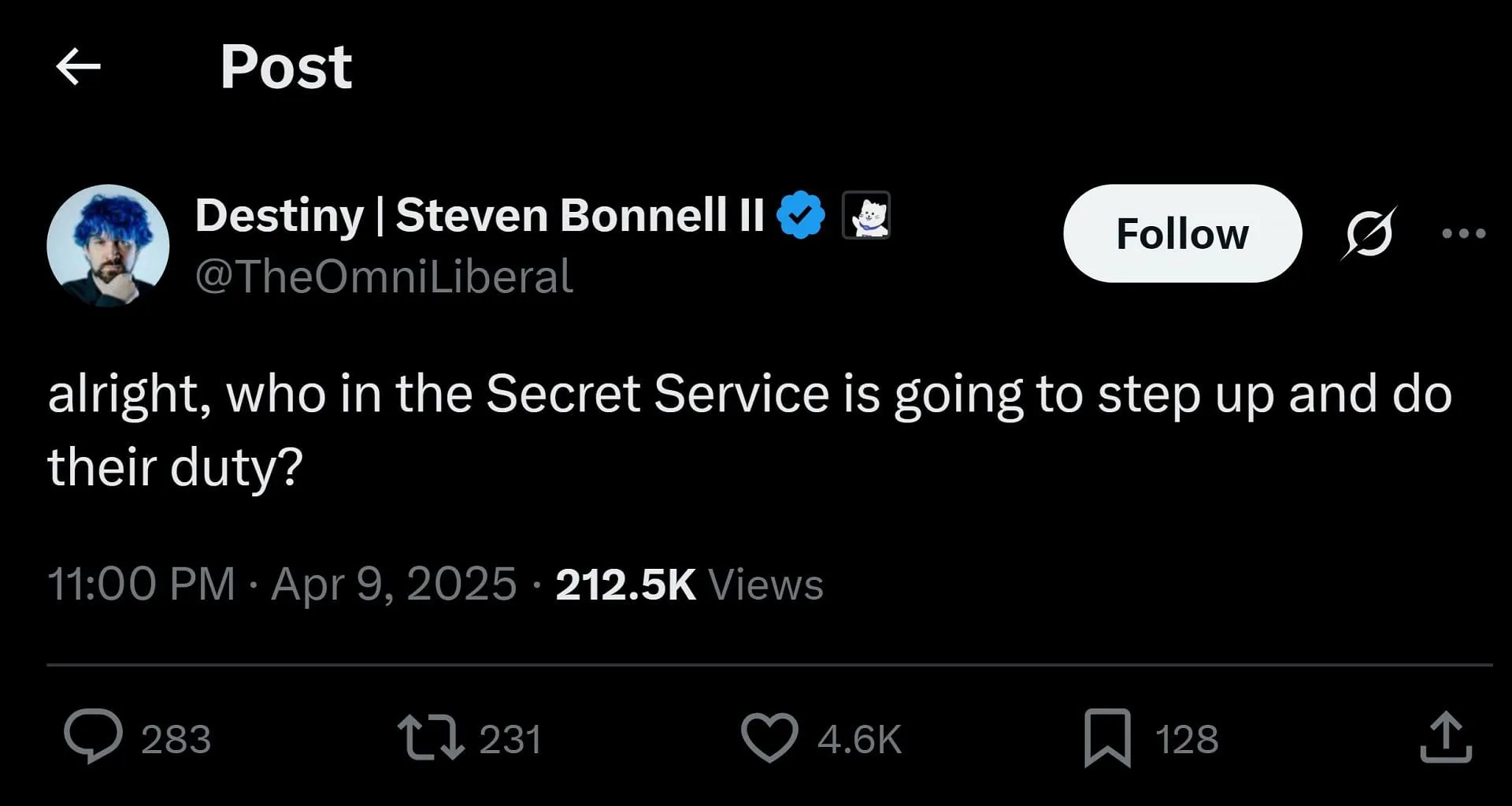
Task: Open Destiny | Steven Bonnell II profile name
Action: (x=480, y=214)
